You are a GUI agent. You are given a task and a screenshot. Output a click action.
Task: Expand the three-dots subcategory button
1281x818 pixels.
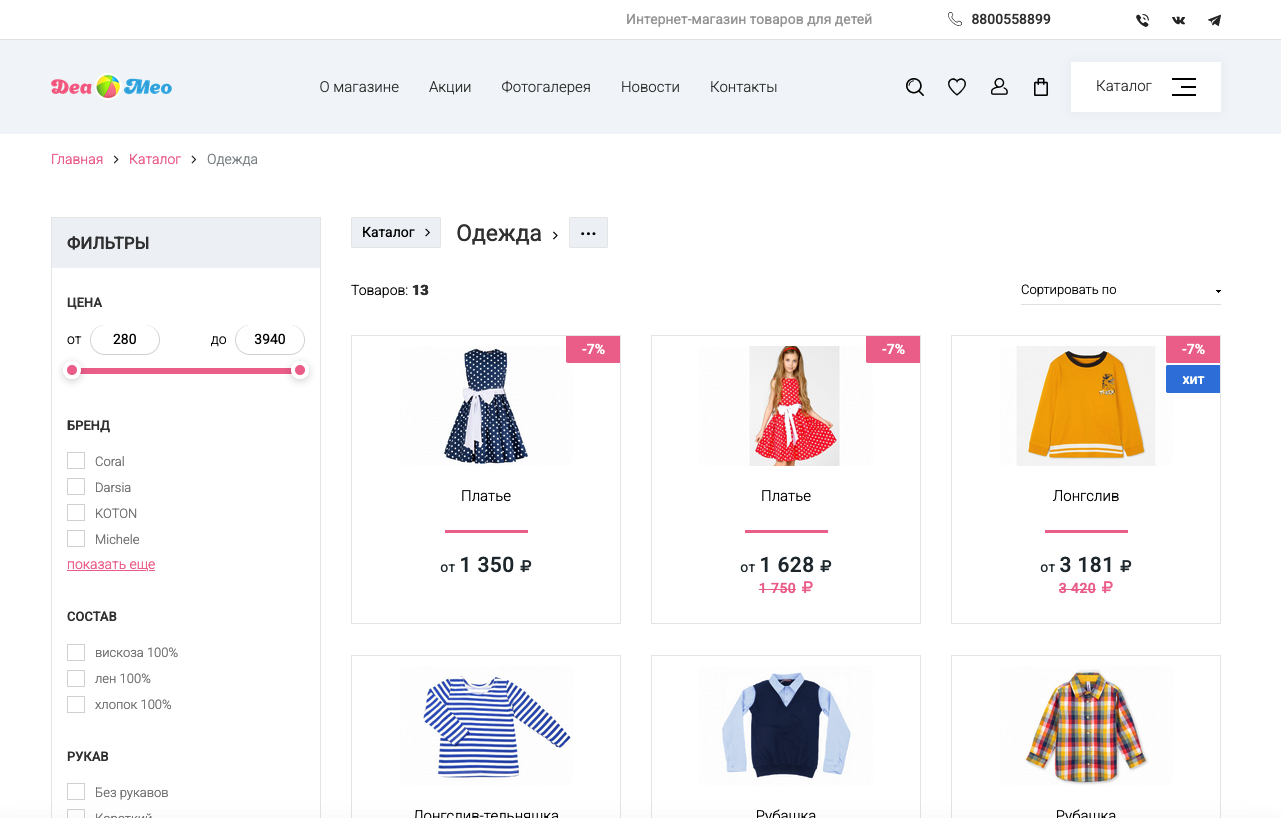pos(588,233)
